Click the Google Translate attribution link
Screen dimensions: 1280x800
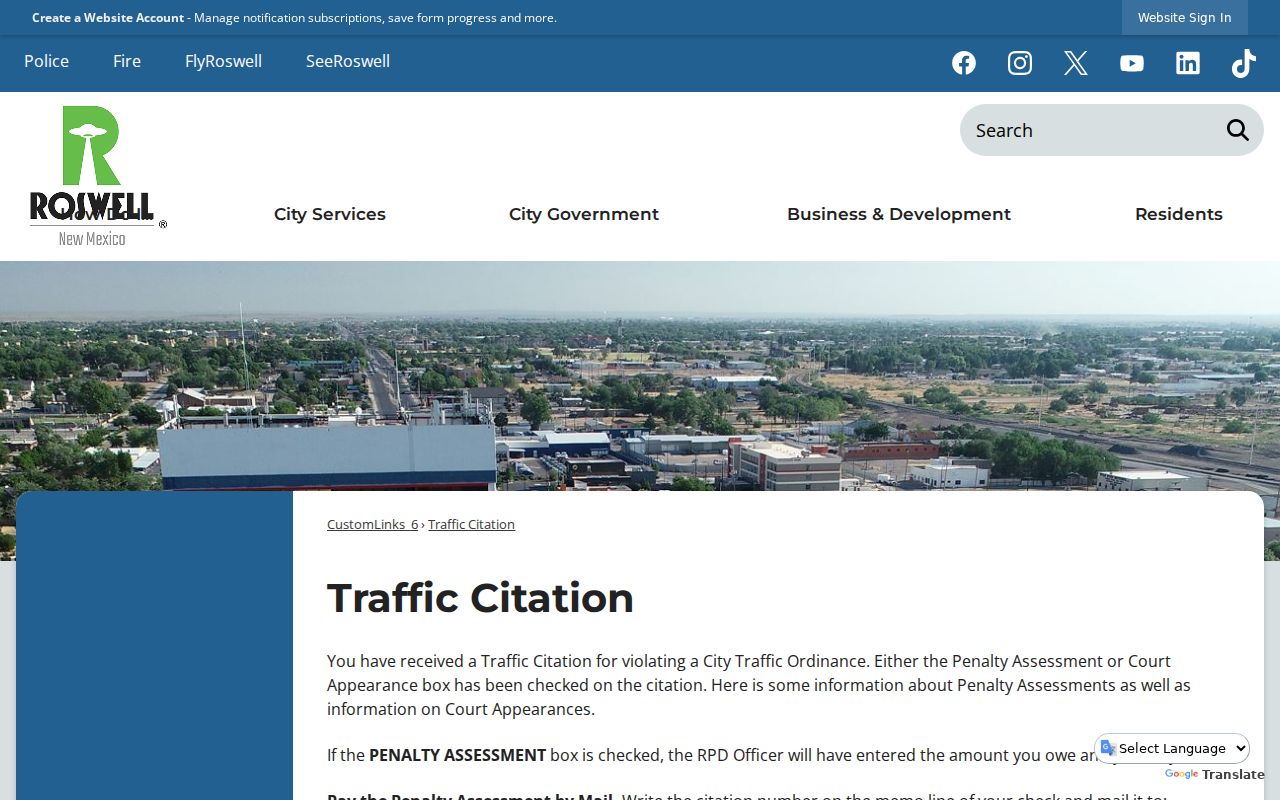[x=1215, y=774]
